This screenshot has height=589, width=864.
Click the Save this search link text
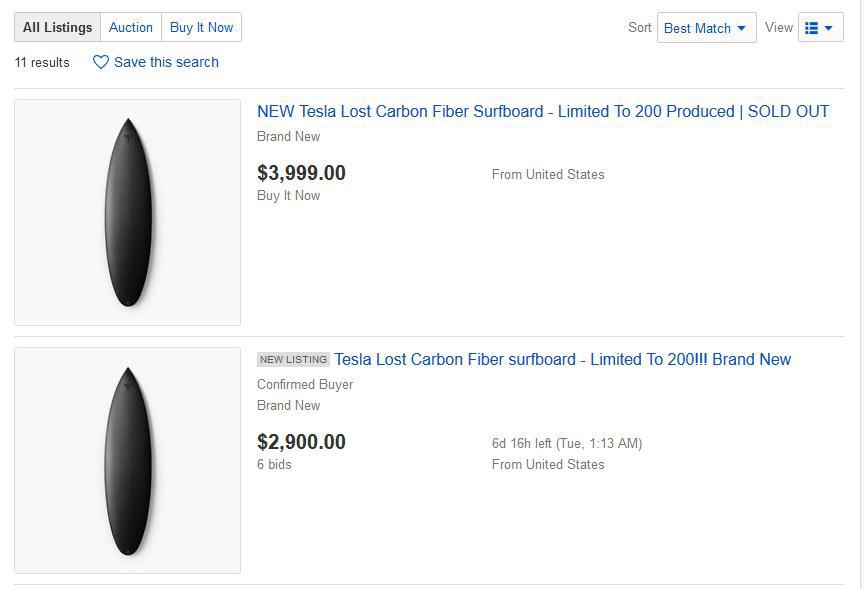coord(166,62)
